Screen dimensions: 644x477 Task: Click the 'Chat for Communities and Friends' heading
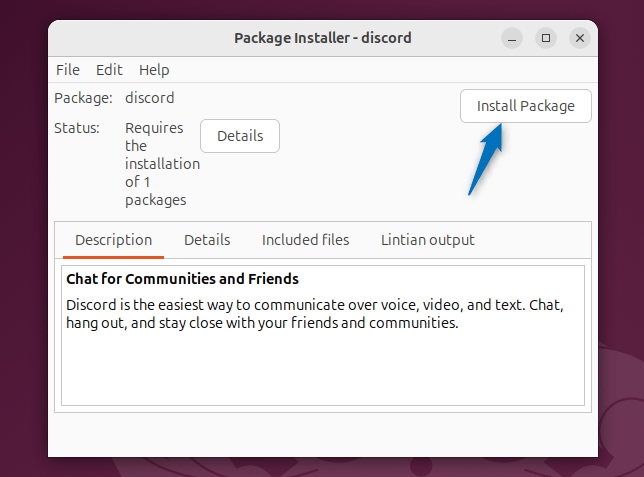tap(182, 279)
